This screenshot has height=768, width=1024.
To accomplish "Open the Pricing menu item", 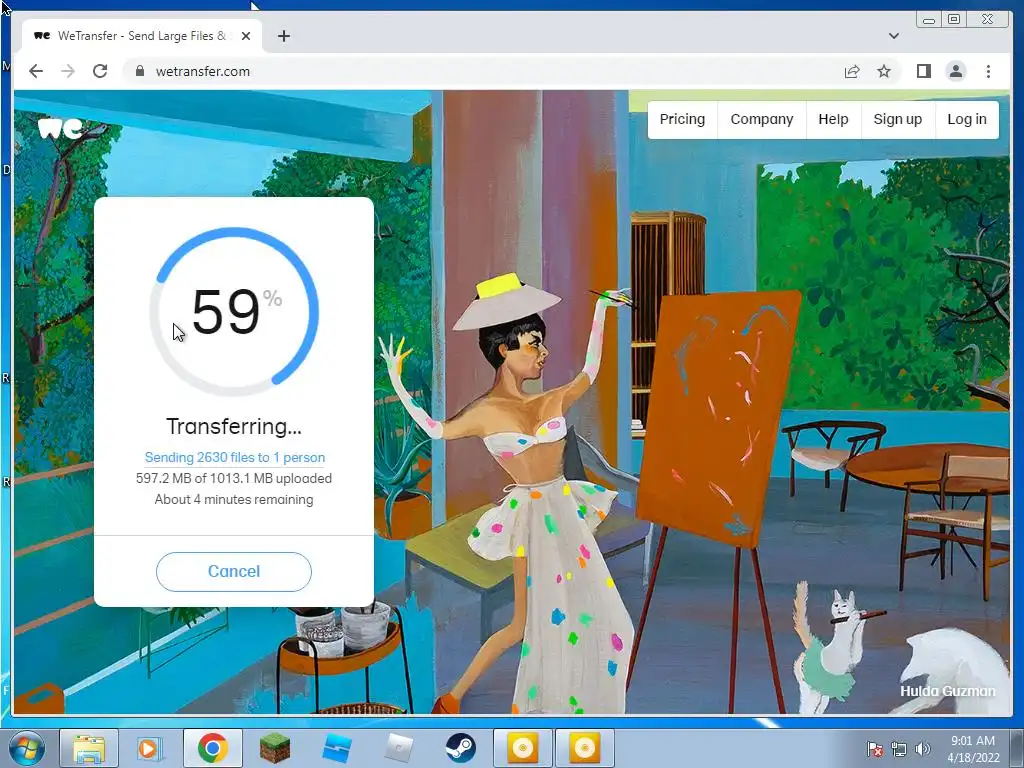I will coord(682,120).
